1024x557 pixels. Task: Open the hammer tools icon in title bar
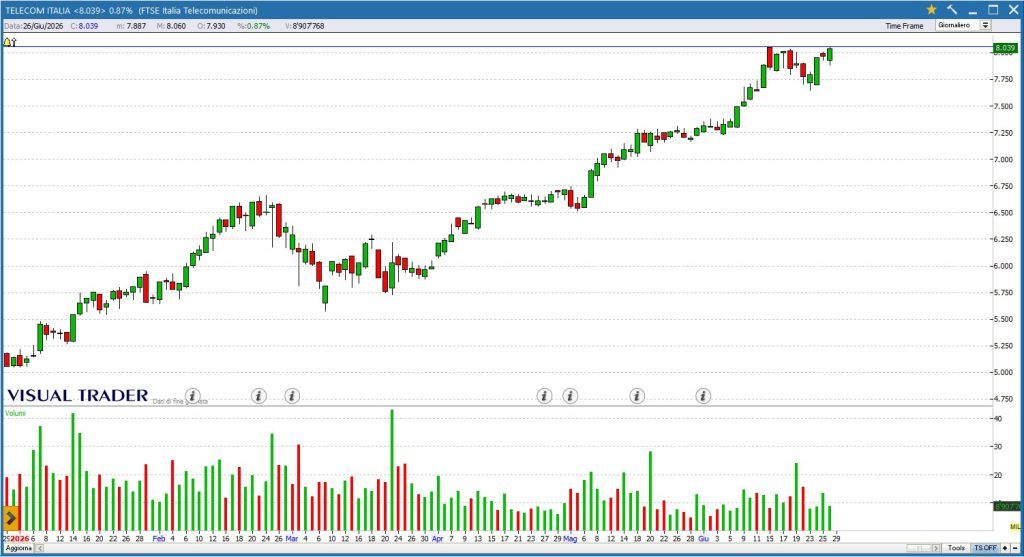(x=952, y=10)
